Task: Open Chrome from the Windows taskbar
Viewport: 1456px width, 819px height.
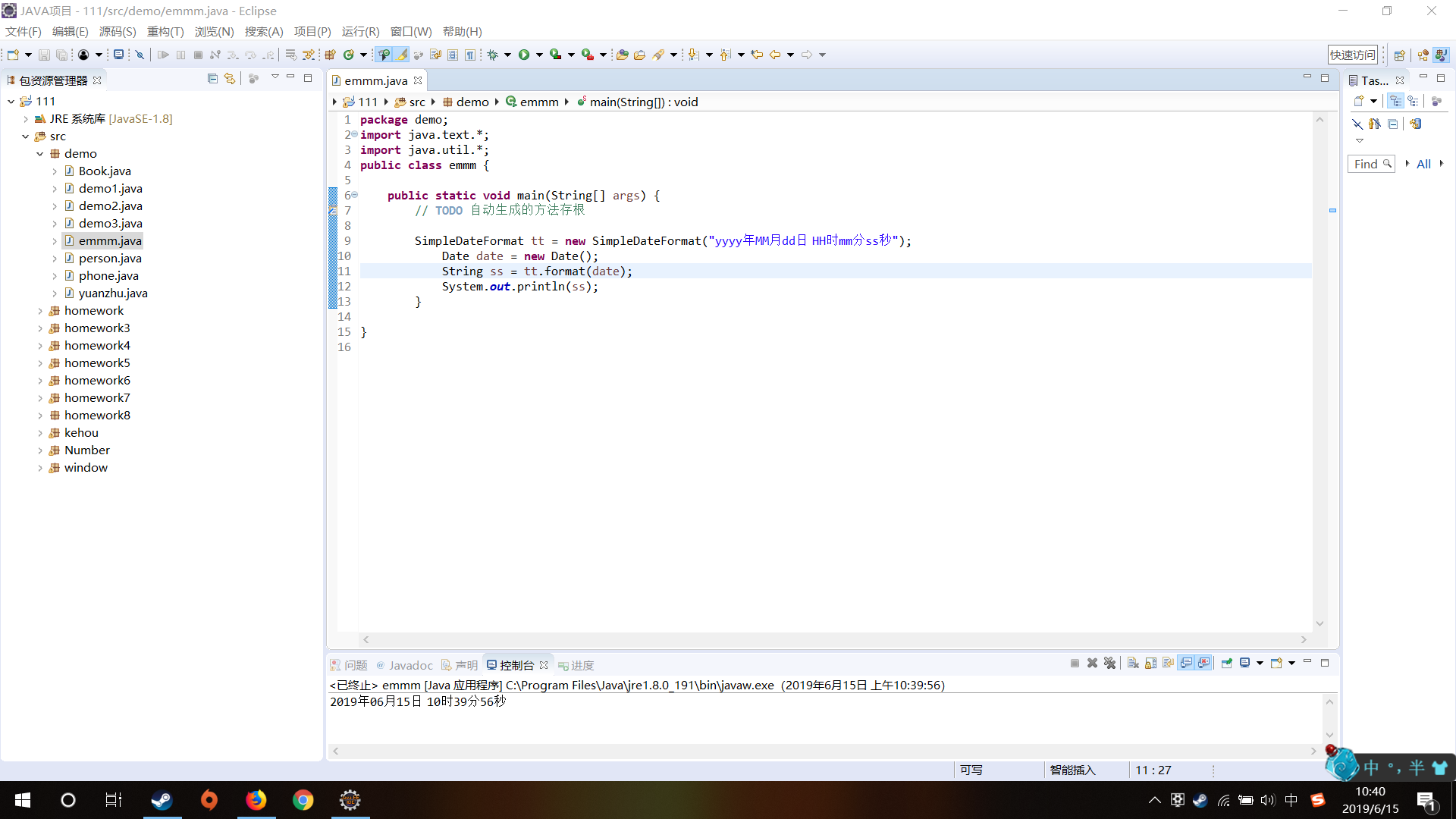Action: pyautogui.click(x=303, y=800)
